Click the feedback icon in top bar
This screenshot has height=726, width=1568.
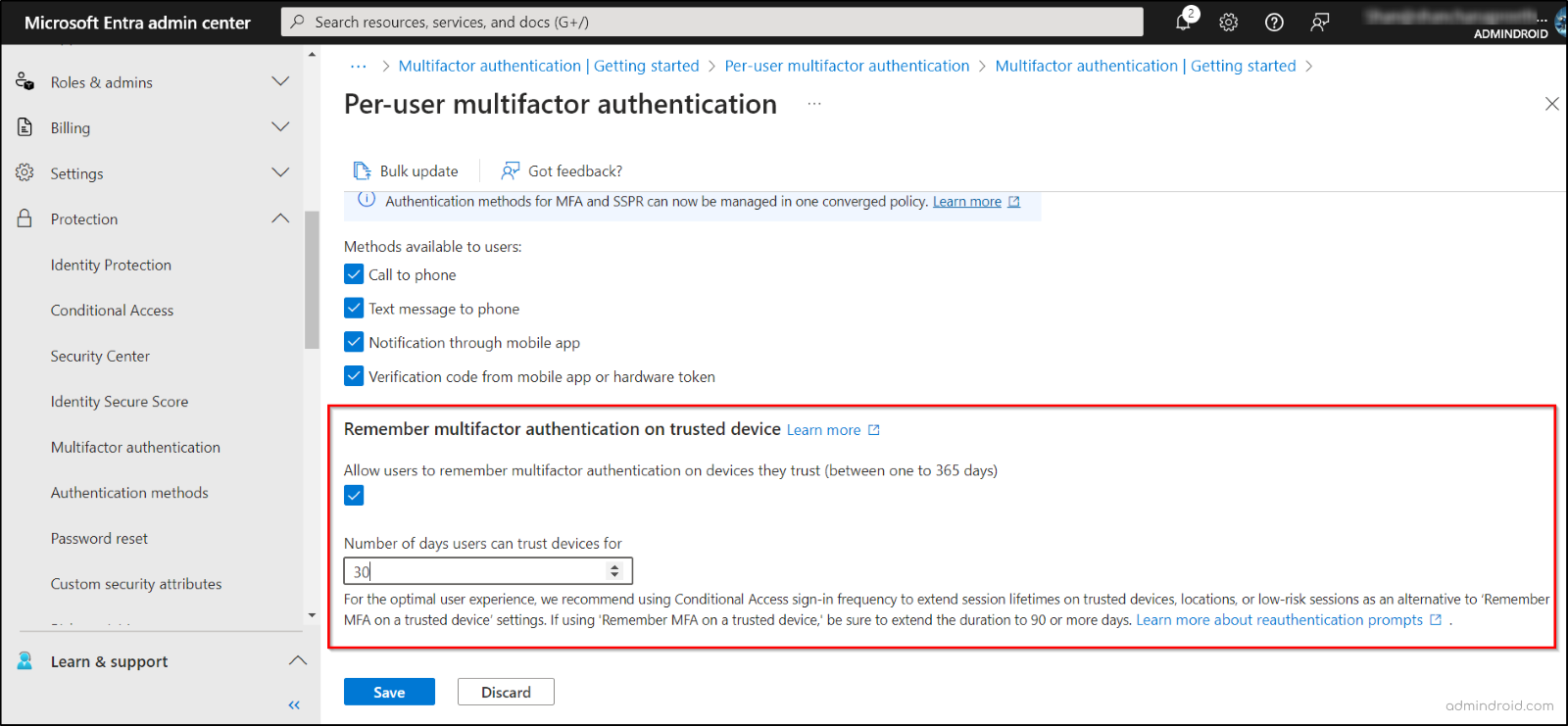tap(1320, 22)
